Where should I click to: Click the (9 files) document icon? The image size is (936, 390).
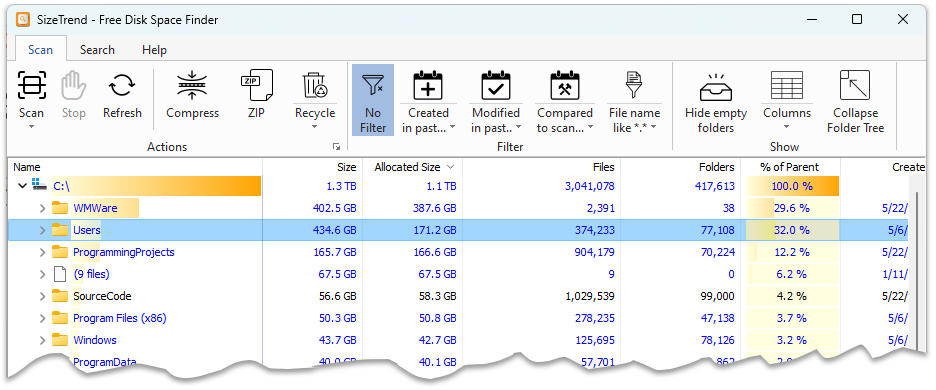59,274
